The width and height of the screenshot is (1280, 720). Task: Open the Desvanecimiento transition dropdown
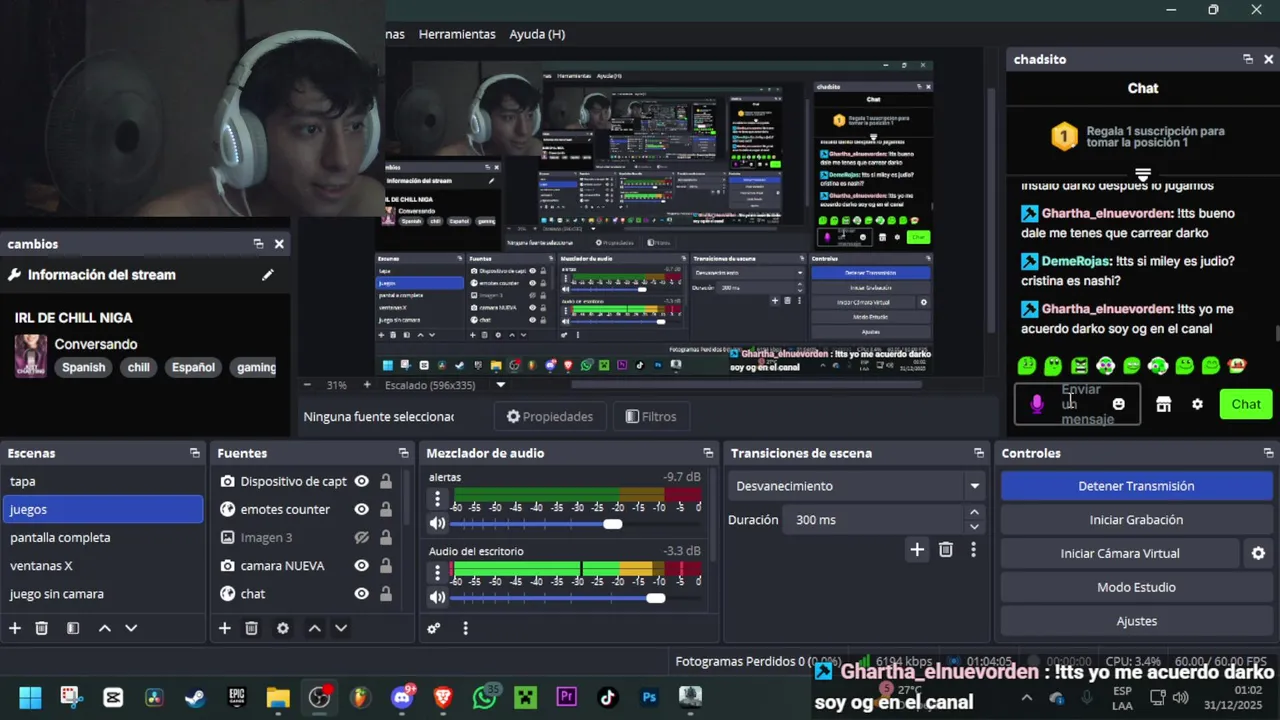tap(858, 486)
